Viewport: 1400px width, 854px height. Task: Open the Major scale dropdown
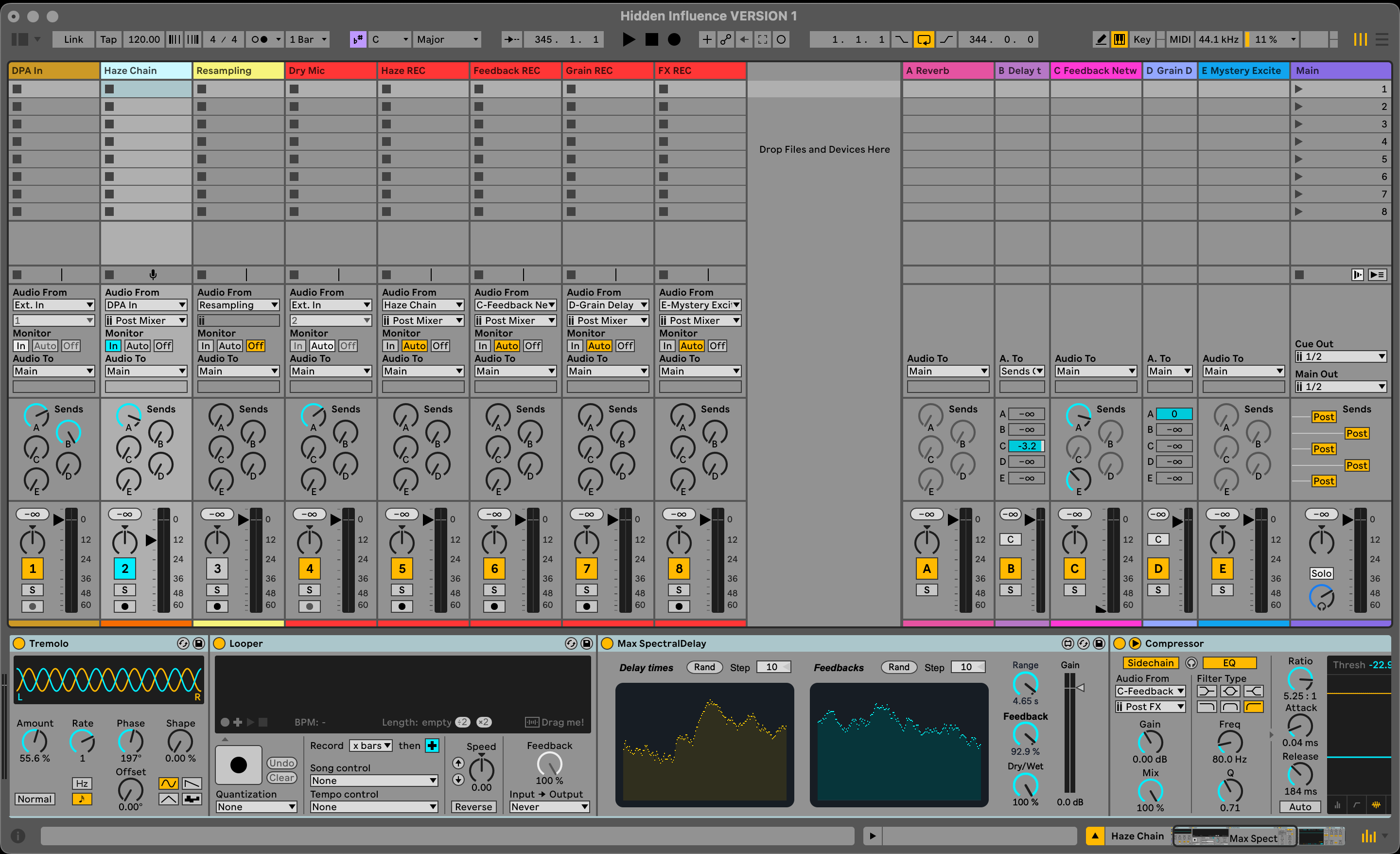(447, 39)
